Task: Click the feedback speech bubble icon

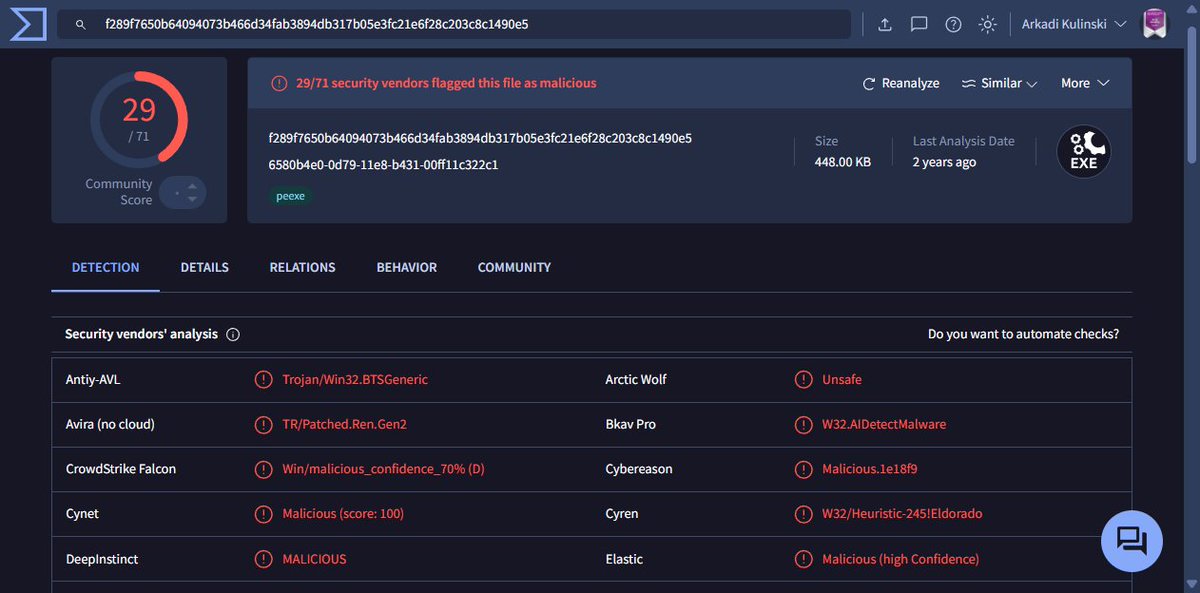Action: tap(919, 24)
